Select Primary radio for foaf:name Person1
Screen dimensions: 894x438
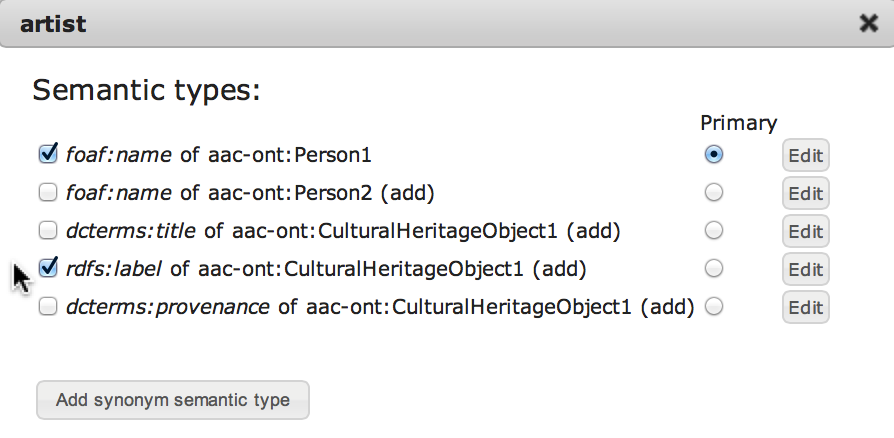pyautogui.click(x=714, y=154)
